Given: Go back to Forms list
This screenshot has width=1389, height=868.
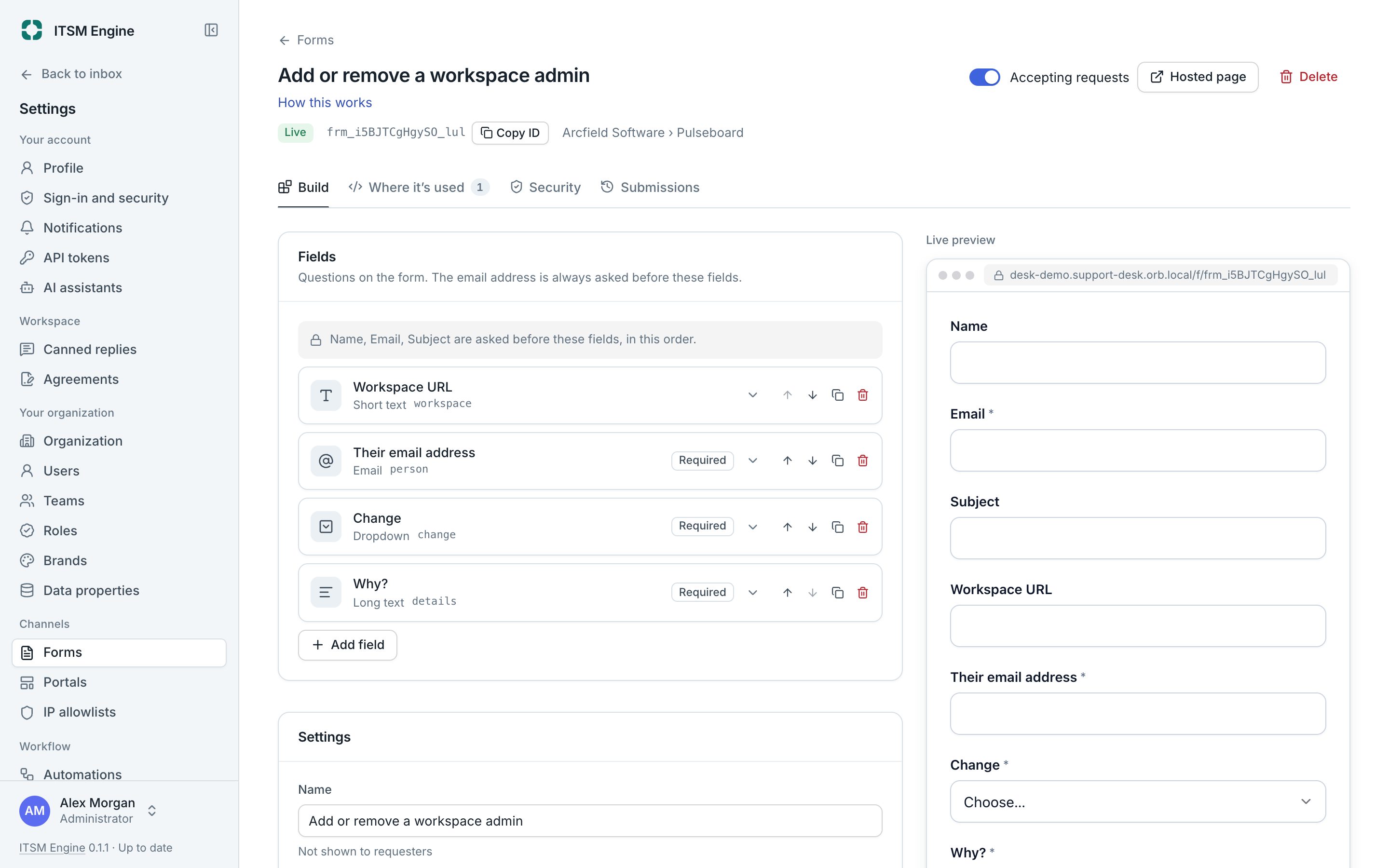Looking at the screenshot, I should coord(306,40).
